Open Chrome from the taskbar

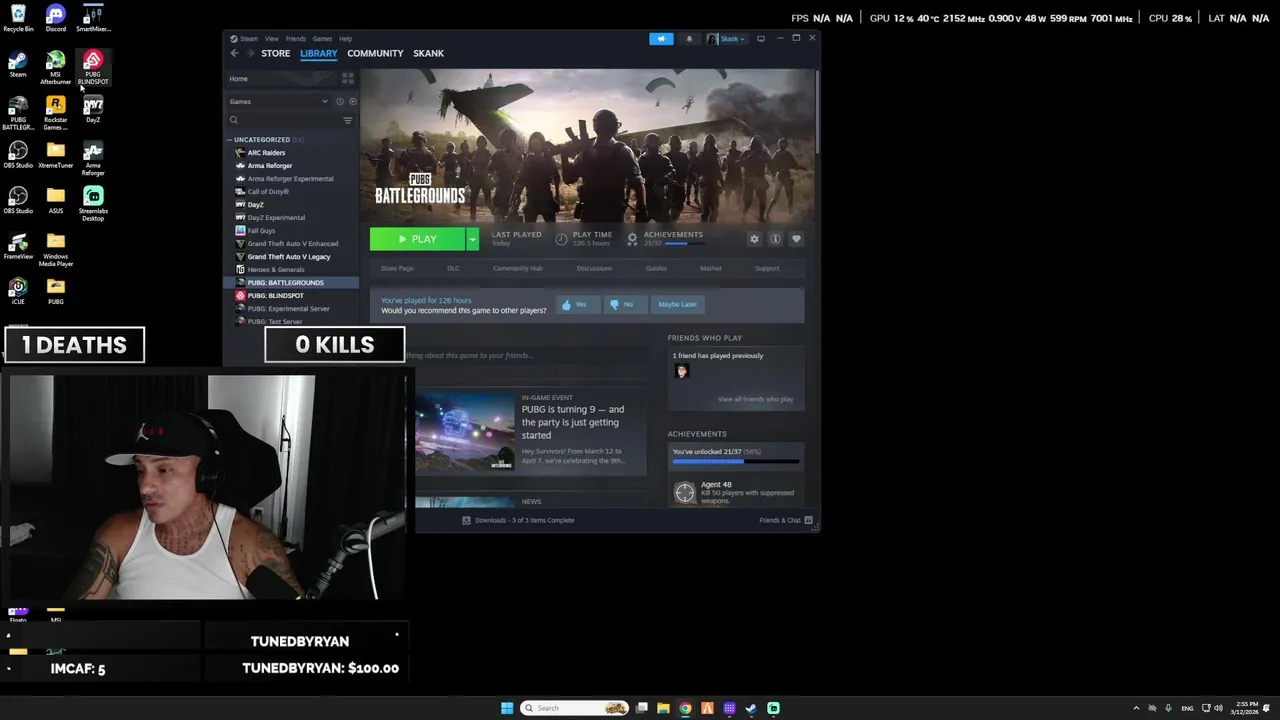(x=685, y=708)
